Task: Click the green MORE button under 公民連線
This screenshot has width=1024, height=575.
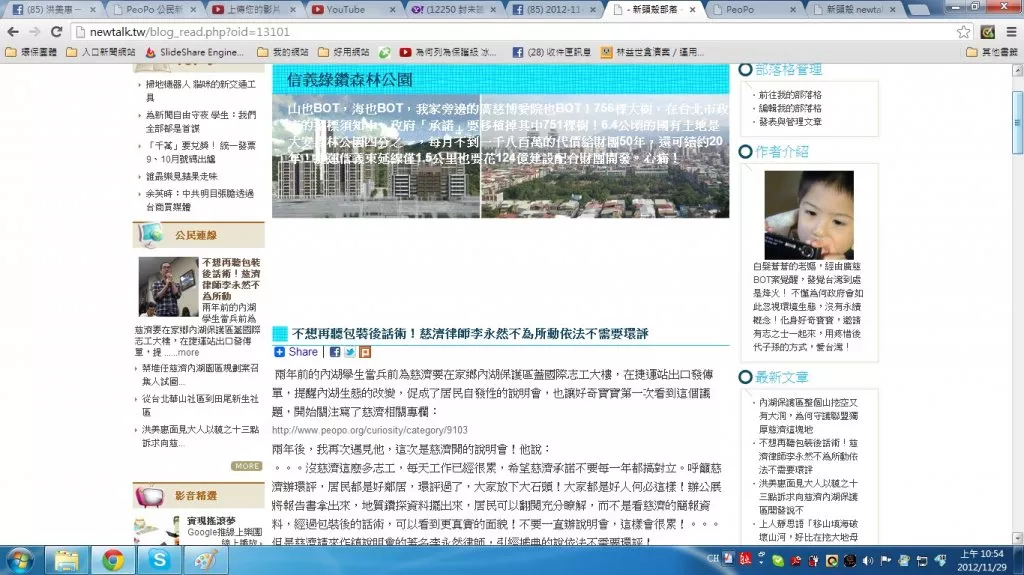Action: click(x=246, y=466)
